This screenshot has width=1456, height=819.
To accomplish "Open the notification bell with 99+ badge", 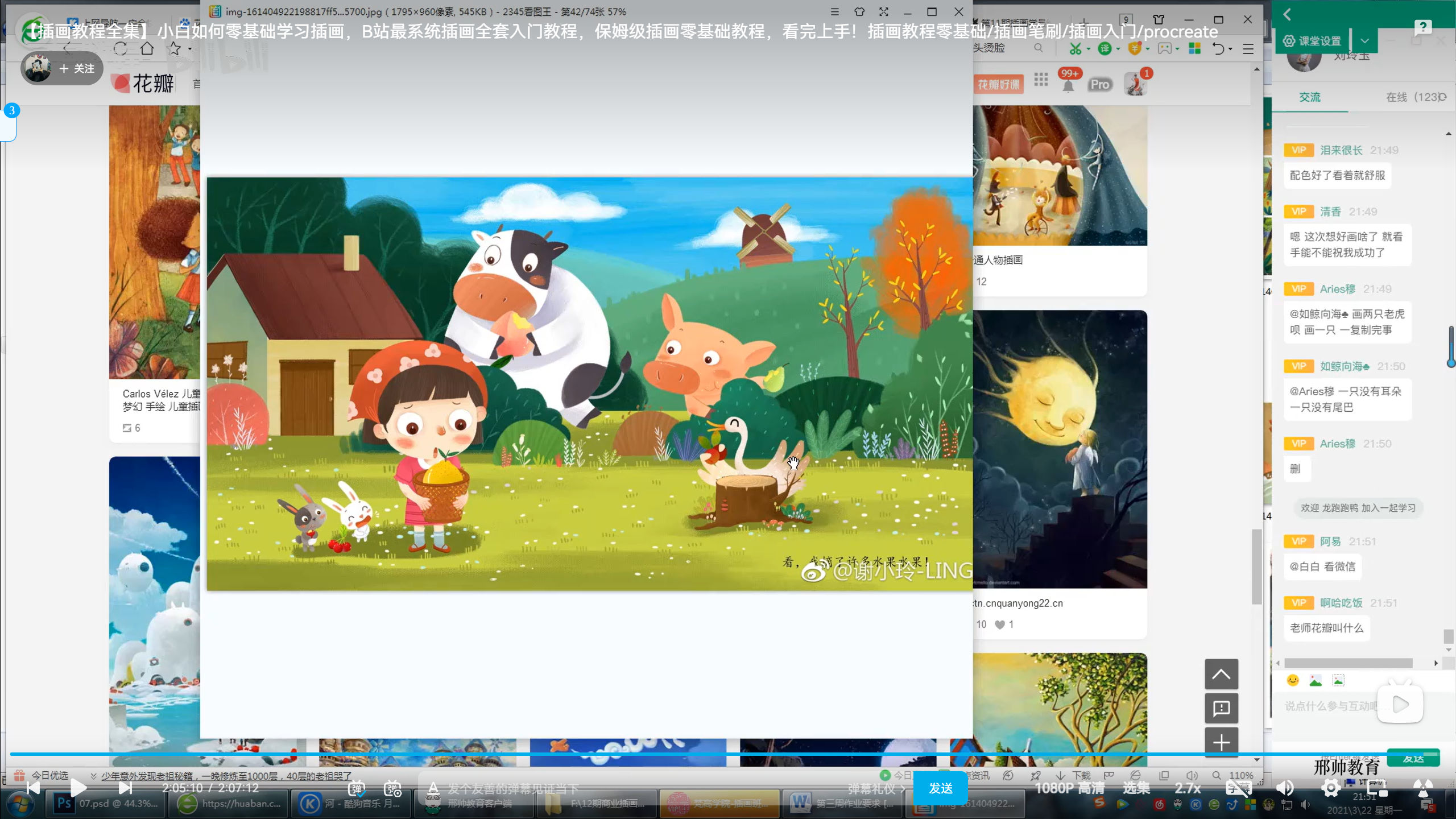I will click(1068, 85).
